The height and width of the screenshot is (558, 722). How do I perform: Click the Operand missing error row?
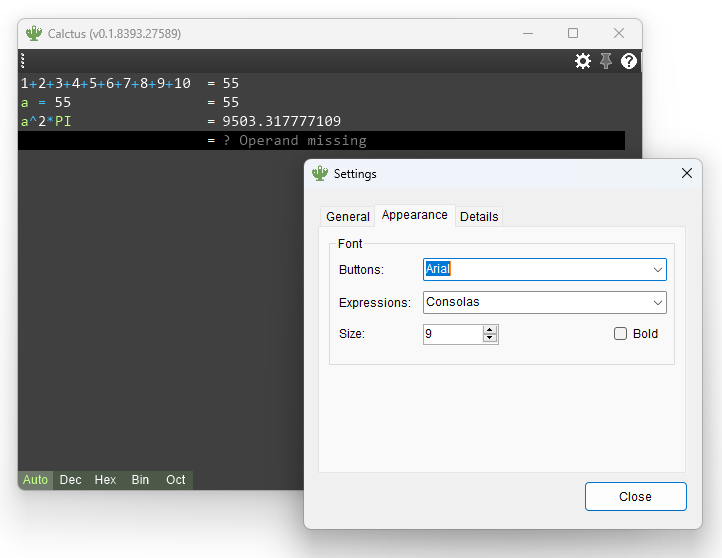point(321,140)
